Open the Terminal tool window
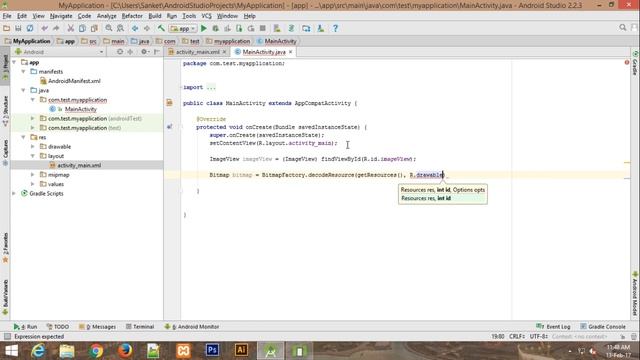Image resolution: width=640 pixels, height=360 pixels. click(x=140, y=327)
